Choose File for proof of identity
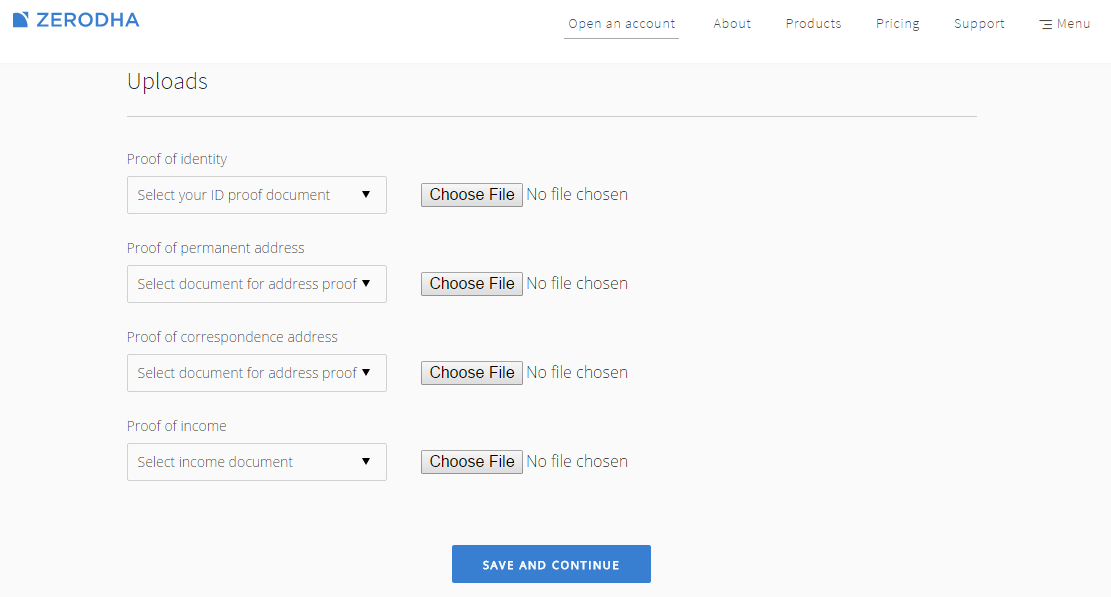 click(472, 195)
